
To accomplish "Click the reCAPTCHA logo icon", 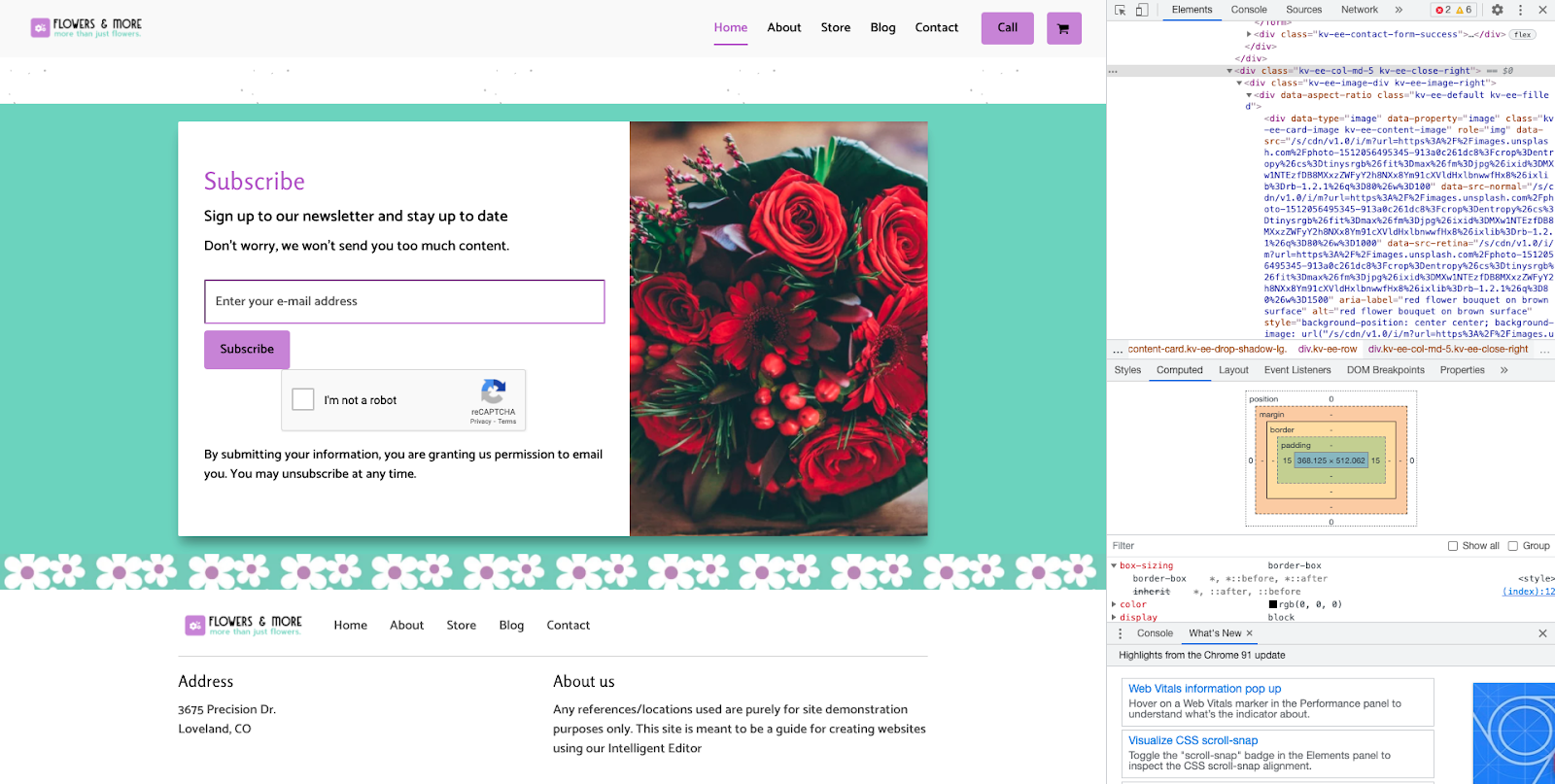I will click(x=494, y=392).
